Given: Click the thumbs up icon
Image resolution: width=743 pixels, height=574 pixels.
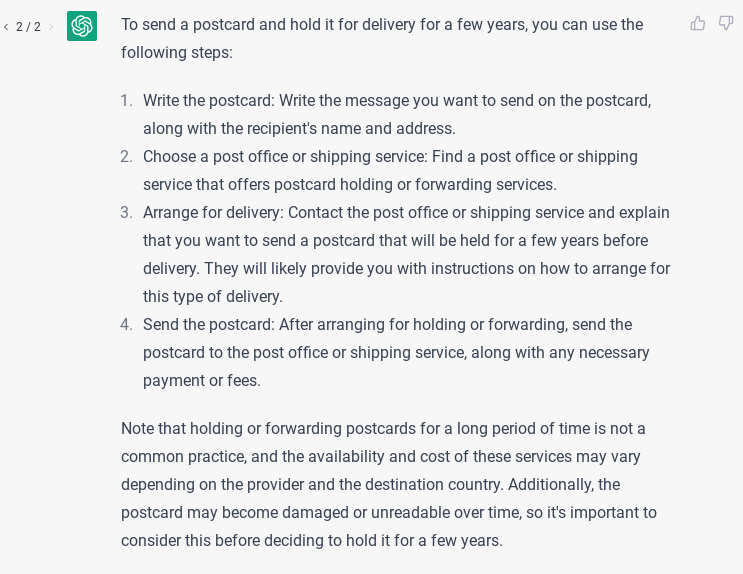Looking at the screenshot, I should pyautogui.click(x=698, y=23).
